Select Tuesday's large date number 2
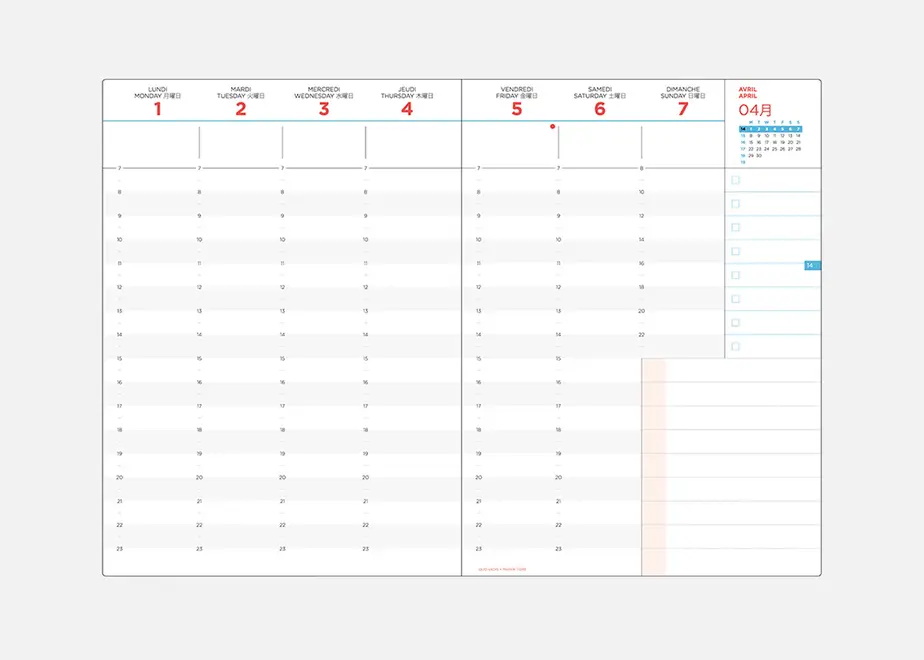This screenshot has width=924, height=660. tap(240, 109)
